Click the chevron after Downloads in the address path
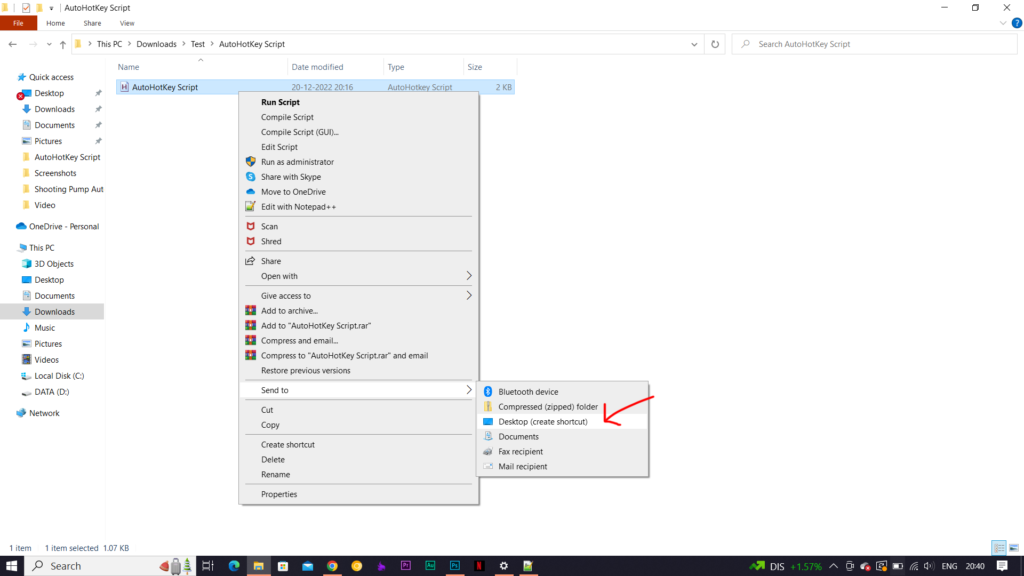The width and height of the screenshot is (1024, 576). (x=184, y=44)
